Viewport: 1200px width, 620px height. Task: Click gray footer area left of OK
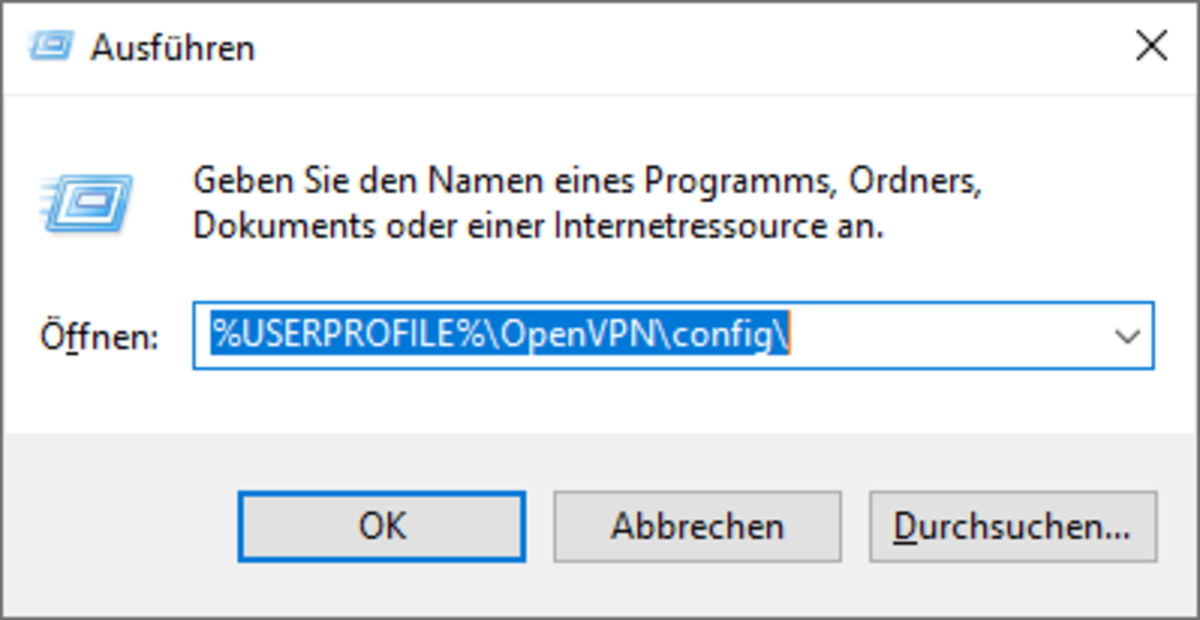click(120, 526)
